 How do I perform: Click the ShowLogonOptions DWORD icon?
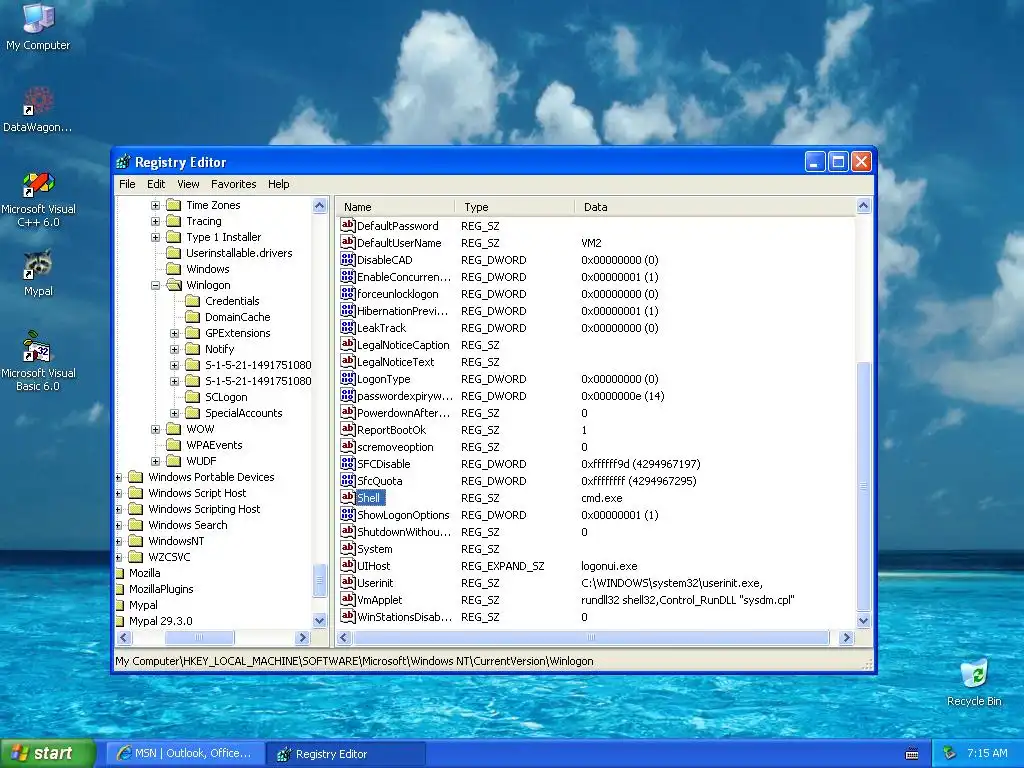tap(347, 514)
